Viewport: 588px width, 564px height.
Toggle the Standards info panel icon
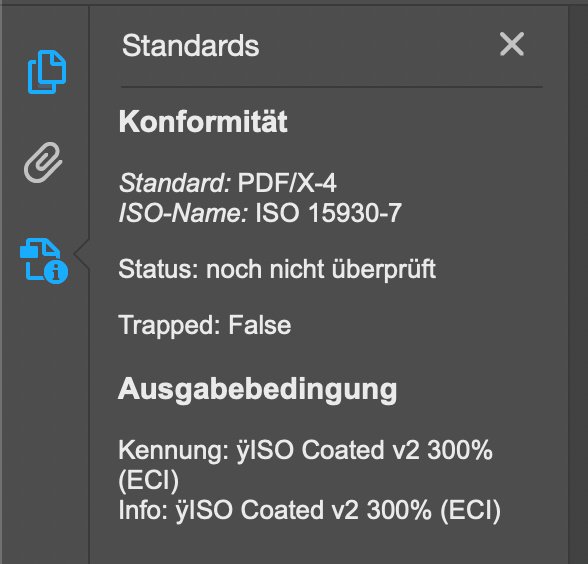tap(44, 261)
